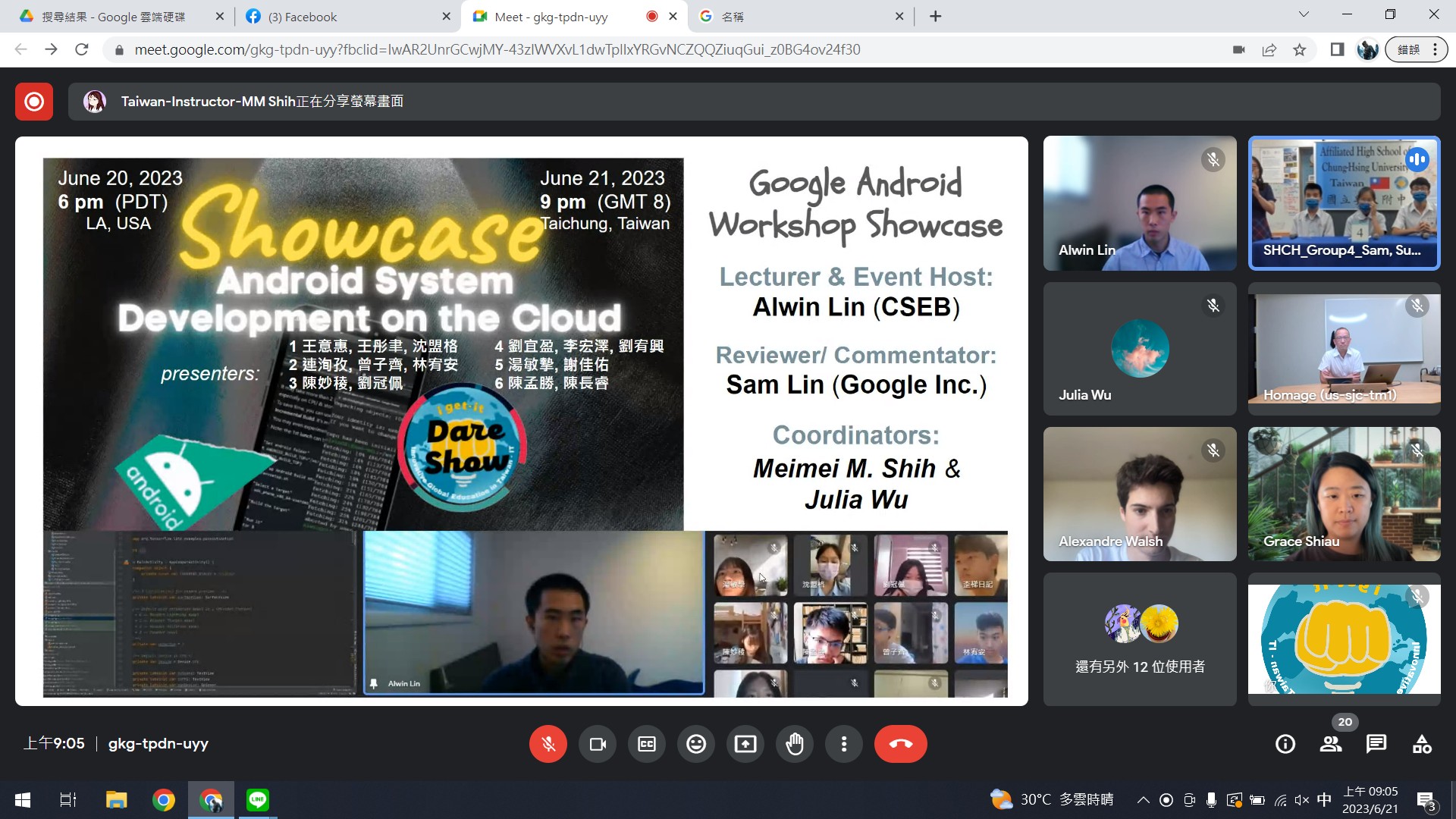Toggle system volume tray icon
Image resolution: width=1456 pixels, height=819 pixels.
tap(1302, 800)
